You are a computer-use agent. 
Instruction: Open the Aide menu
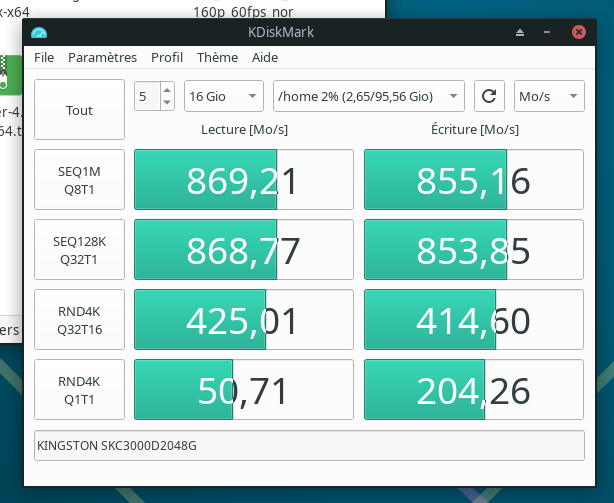point(265,58)
